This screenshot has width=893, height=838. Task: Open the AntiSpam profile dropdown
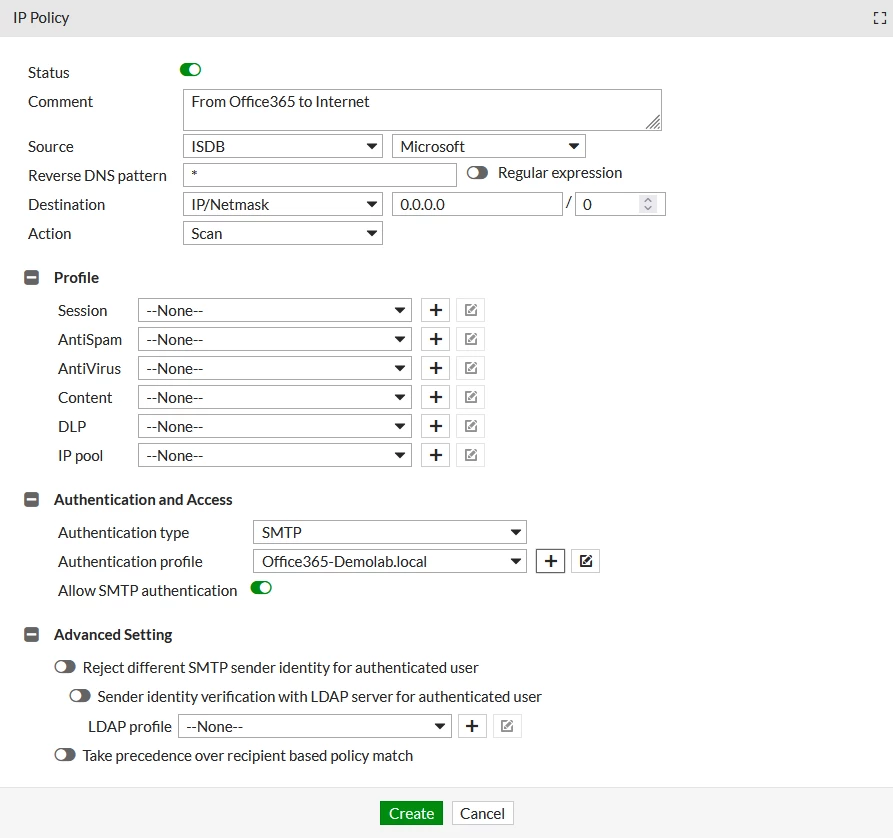coord(275,340)
